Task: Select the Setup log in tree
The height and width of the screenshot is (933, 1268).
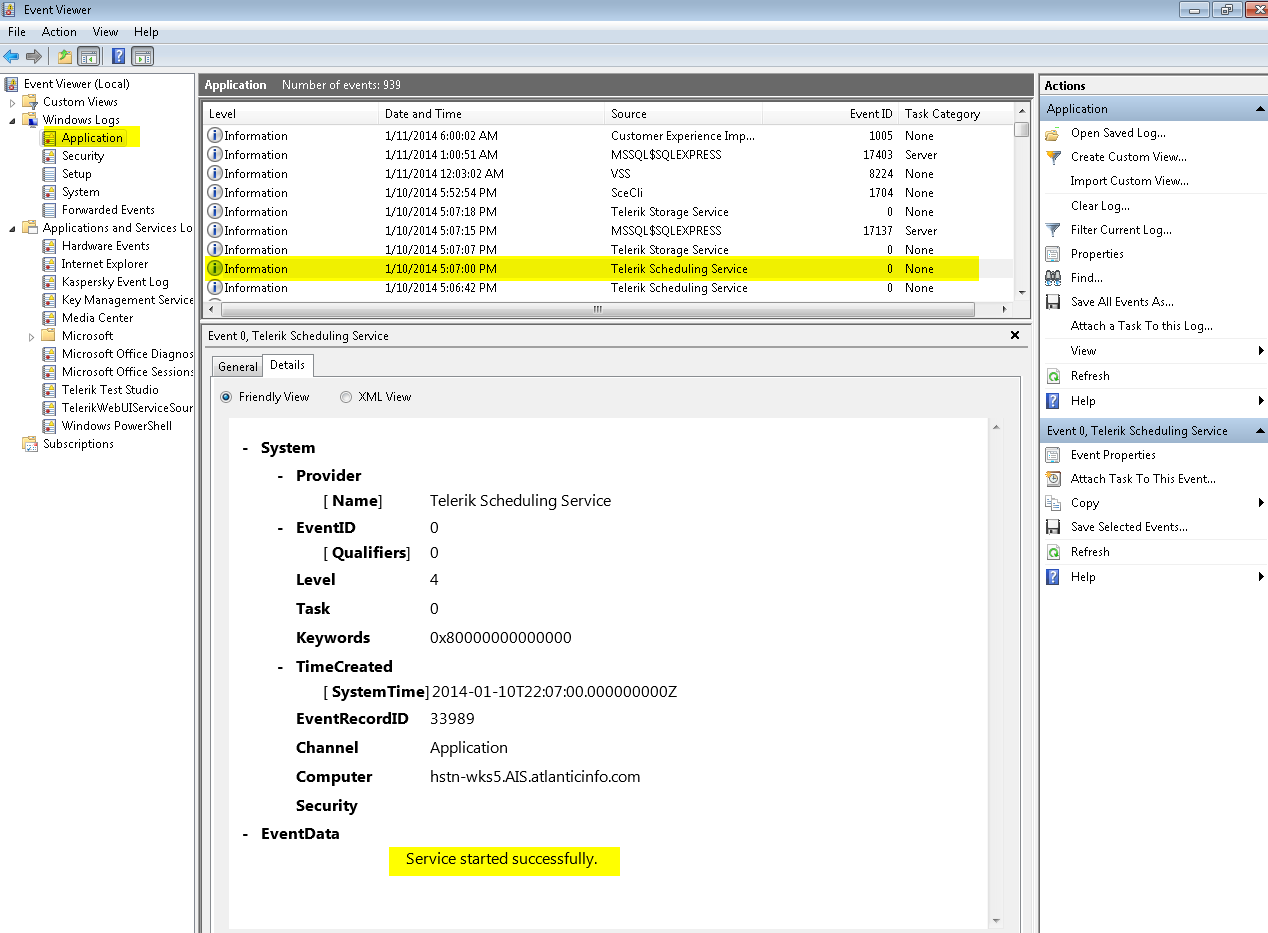Action: [76, 174]
